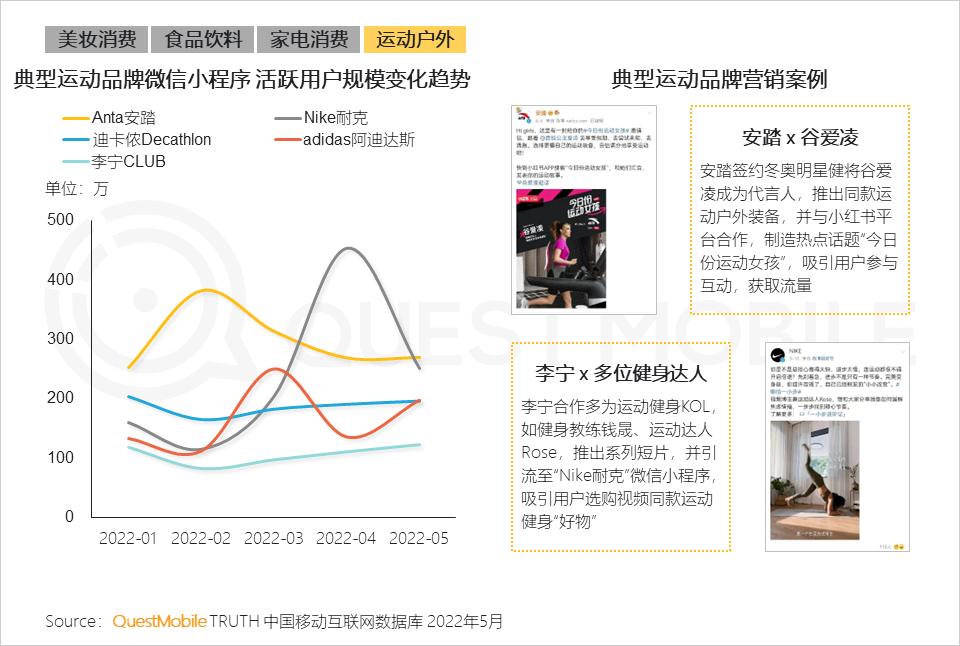Click the Nike耐克 legend label

coord(336,118)
